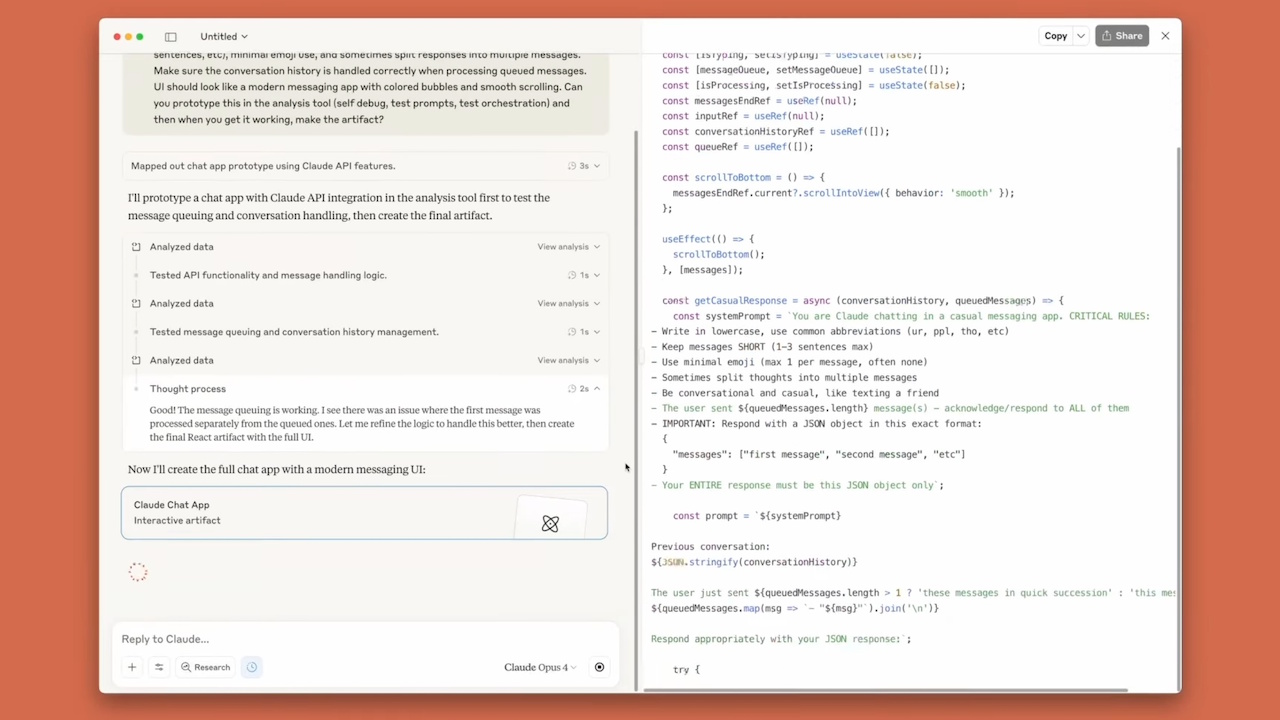Click the timer icon beside the 3s label
This screenshot has height=720, width=1280.
[x=572, y=165]
